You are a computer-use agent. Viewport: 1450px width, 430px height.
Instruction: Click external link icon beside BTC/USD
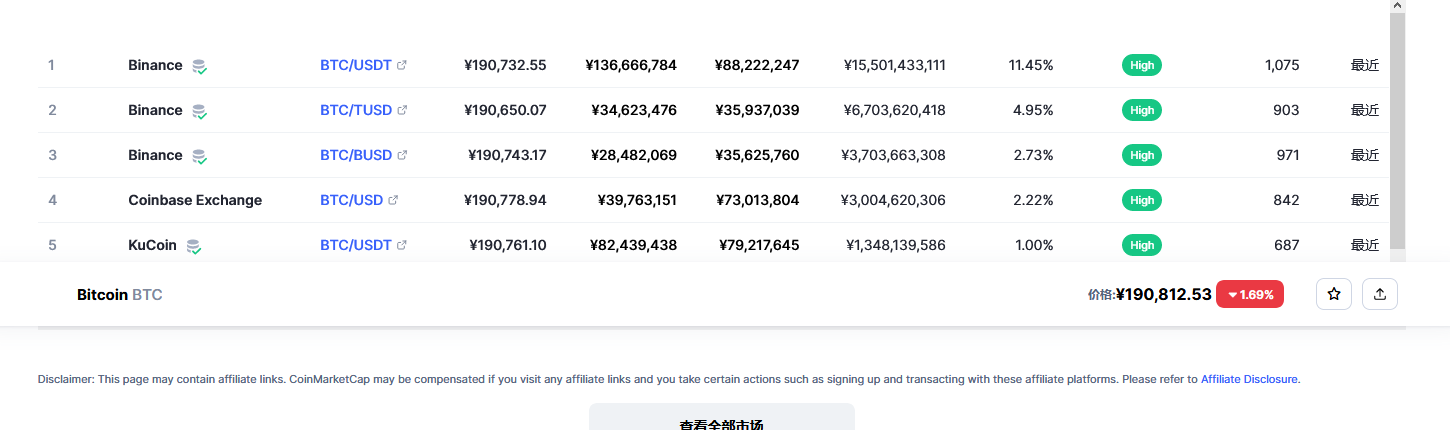tap(393, 200)
